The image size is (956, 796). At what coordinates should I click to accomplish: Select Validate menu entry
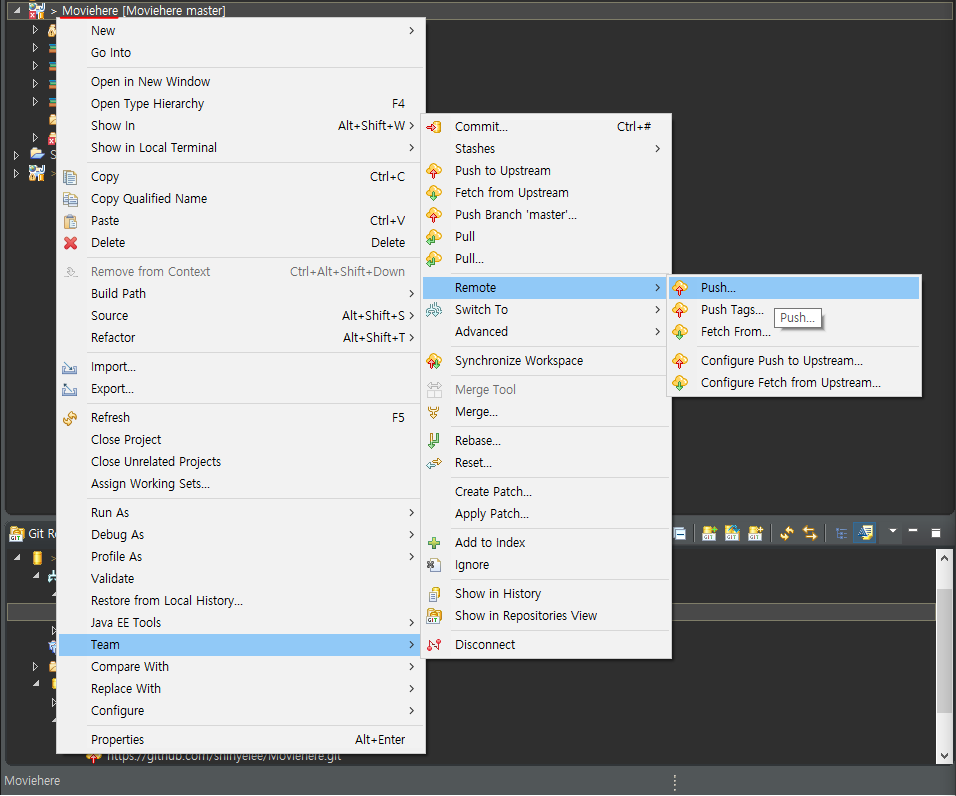coord(240,579)
